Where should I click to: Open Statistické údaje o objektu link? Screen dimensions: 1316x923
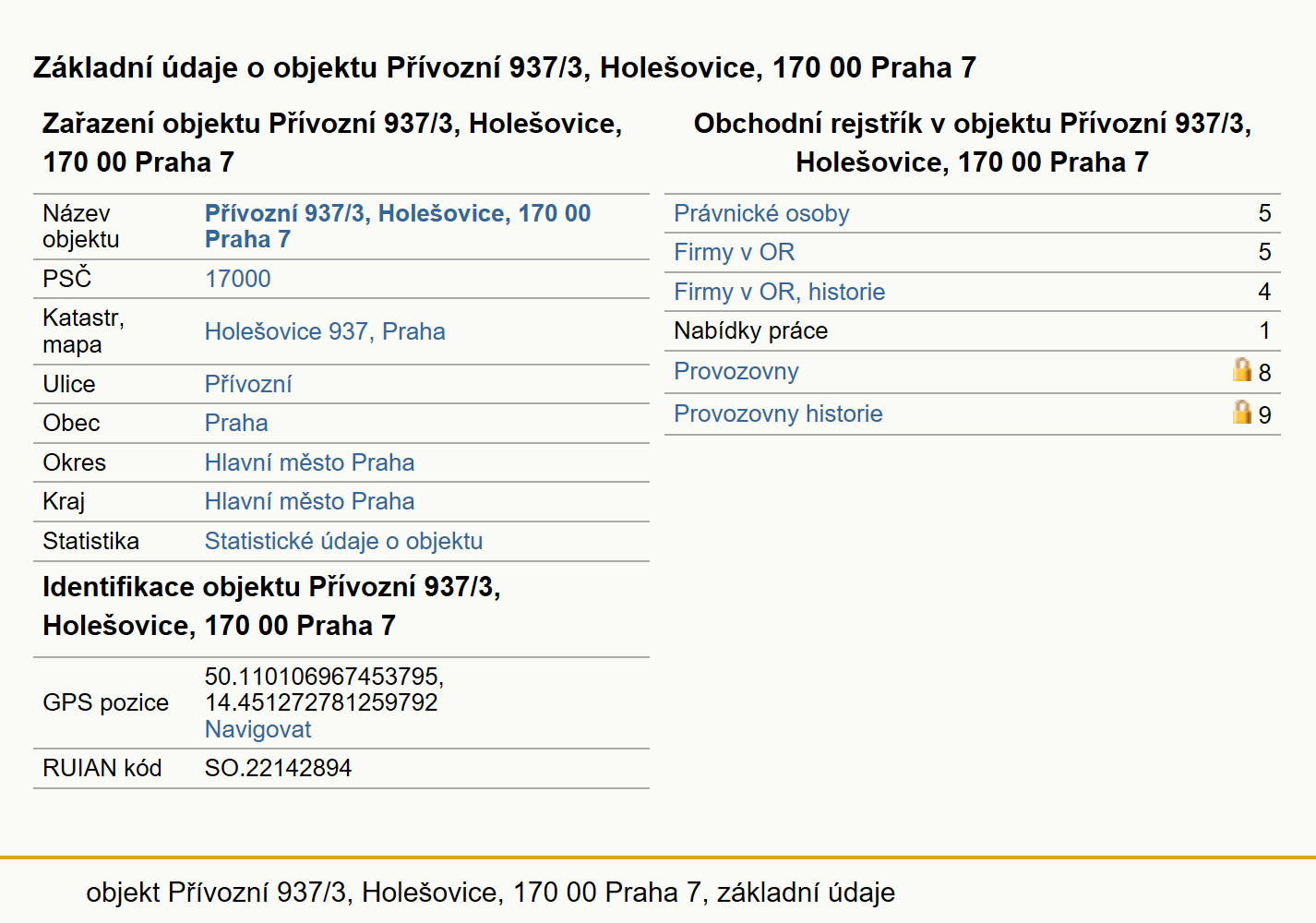click(344, 541)
